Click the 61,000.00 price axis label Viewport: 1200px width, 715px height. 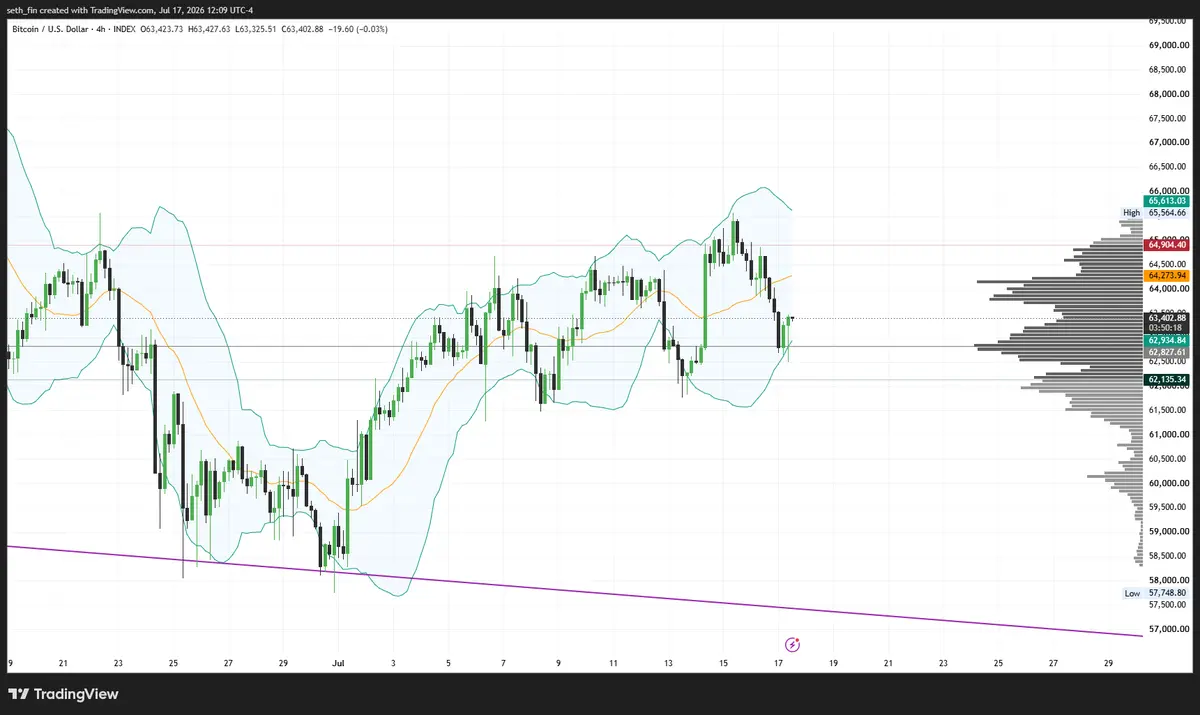click(x=1167, y=434)
